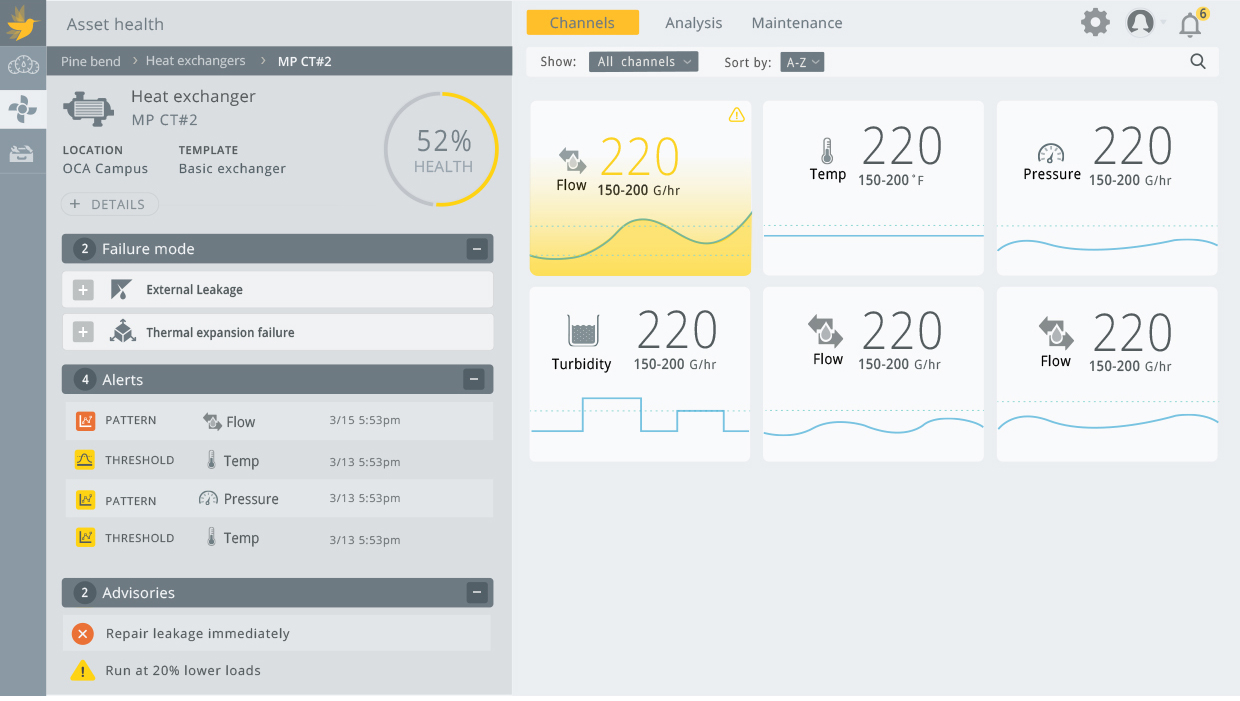Open the gauges dashboard icon in the sidebar
The image size is (1240, 701).
(x=22, y=64)
